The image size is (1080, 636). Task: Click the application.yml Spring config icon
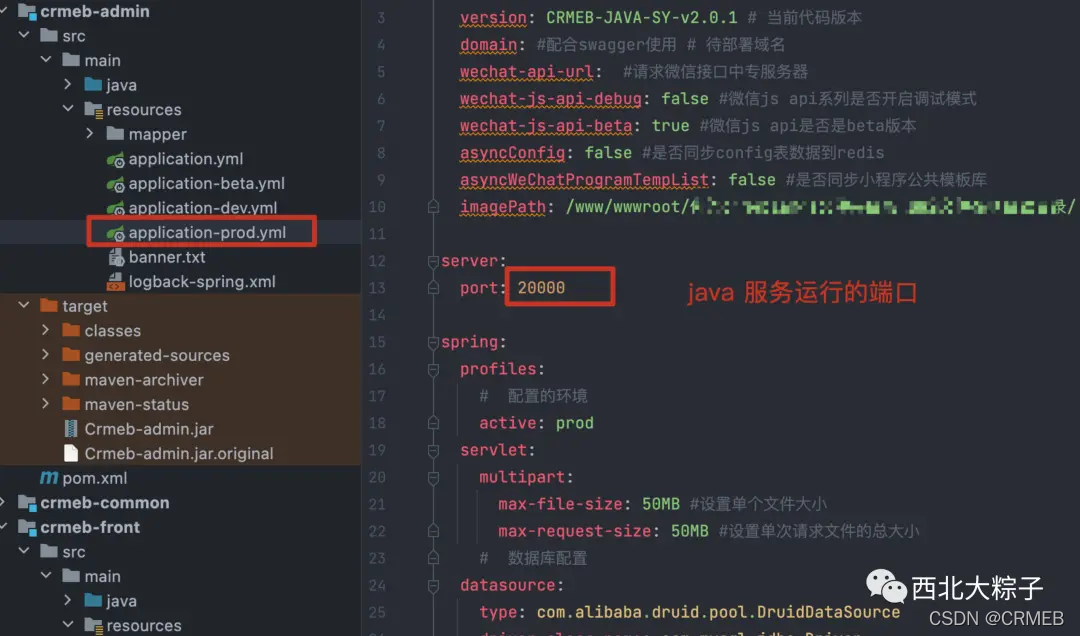pos(115,159)
